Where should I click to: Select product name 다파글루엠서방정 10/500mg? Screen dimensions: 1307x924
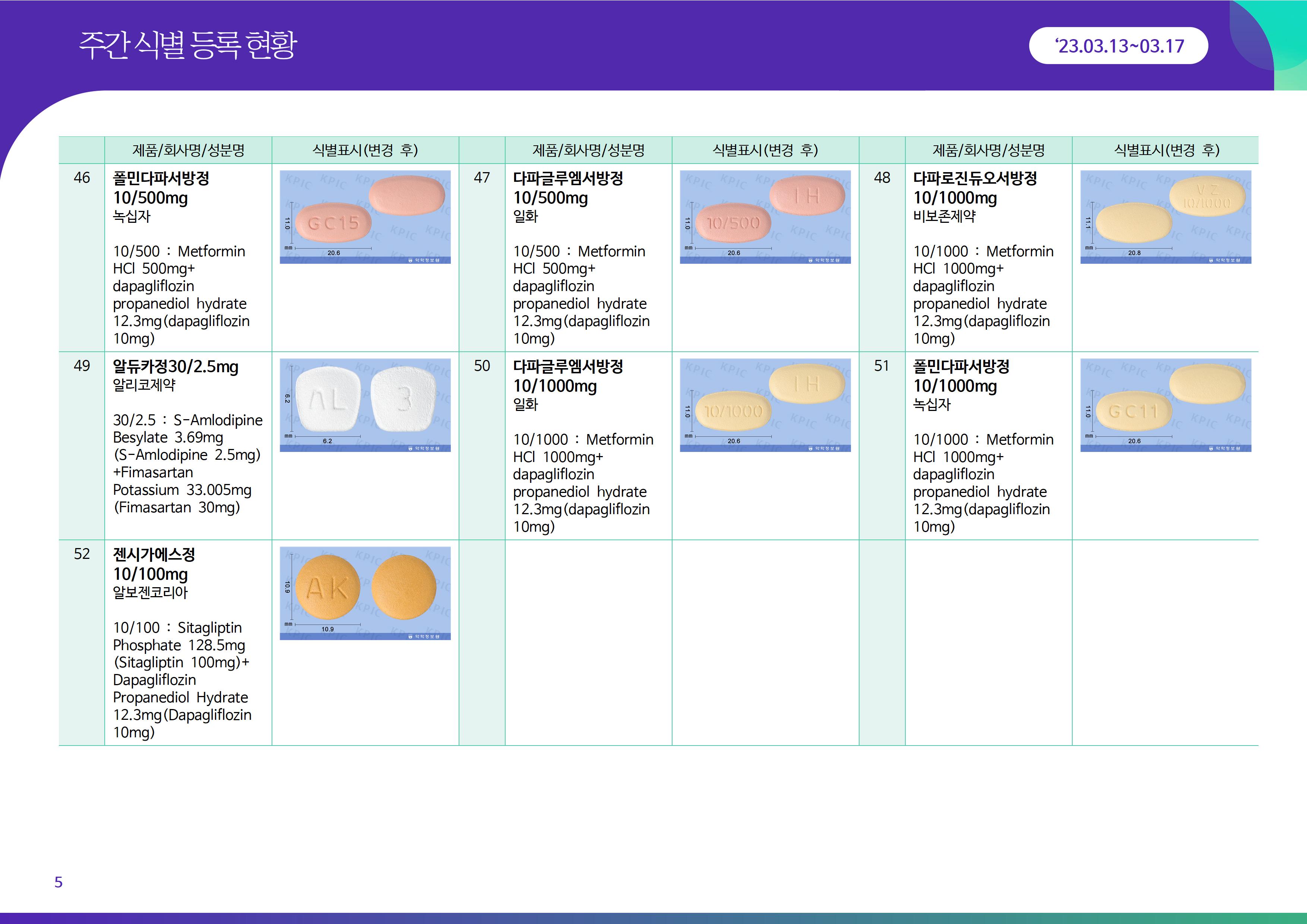567,188
